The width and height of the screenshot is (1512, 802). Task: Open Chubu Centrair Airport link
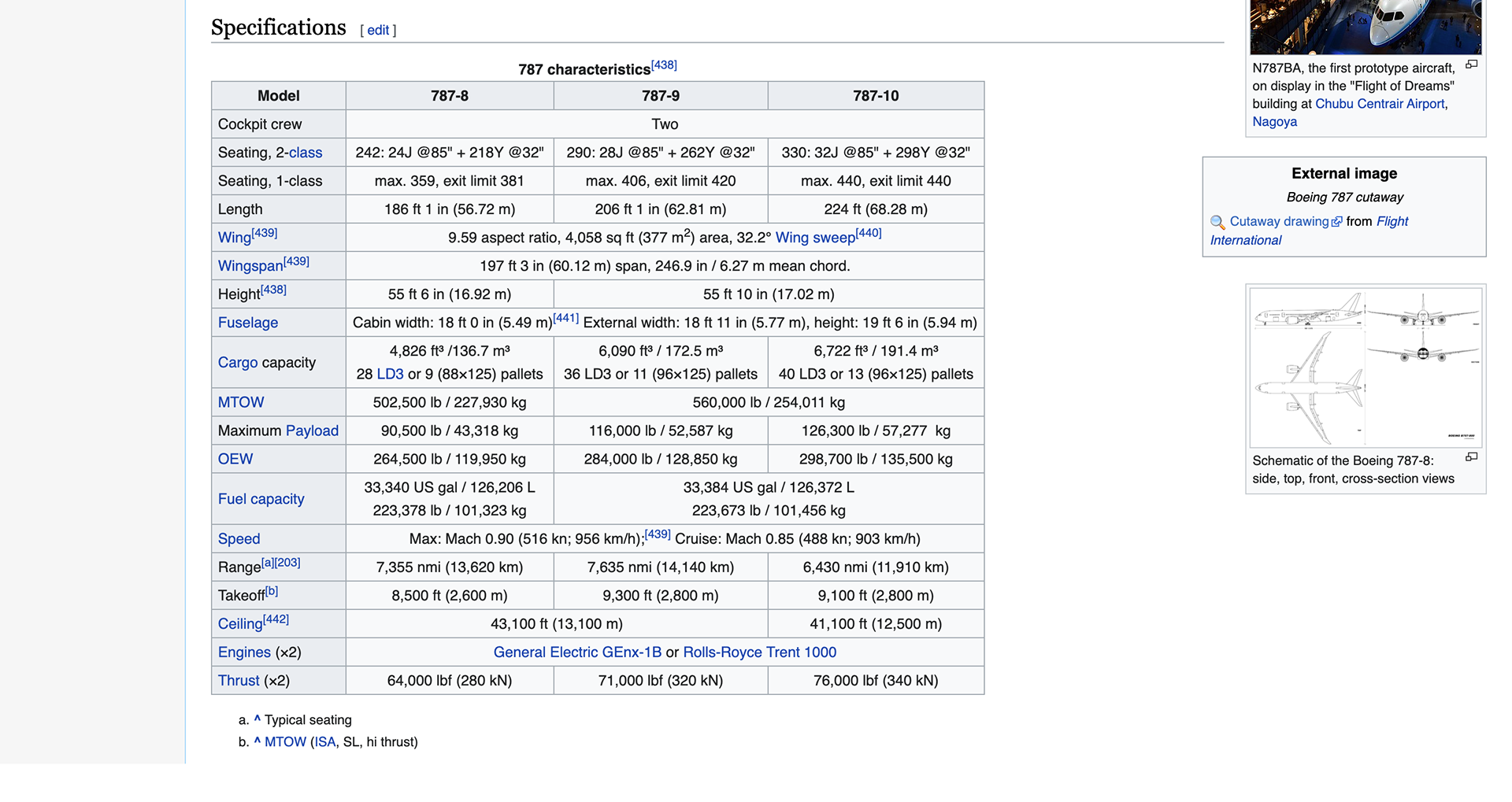pyautogui.click(x=1380, y=104)
